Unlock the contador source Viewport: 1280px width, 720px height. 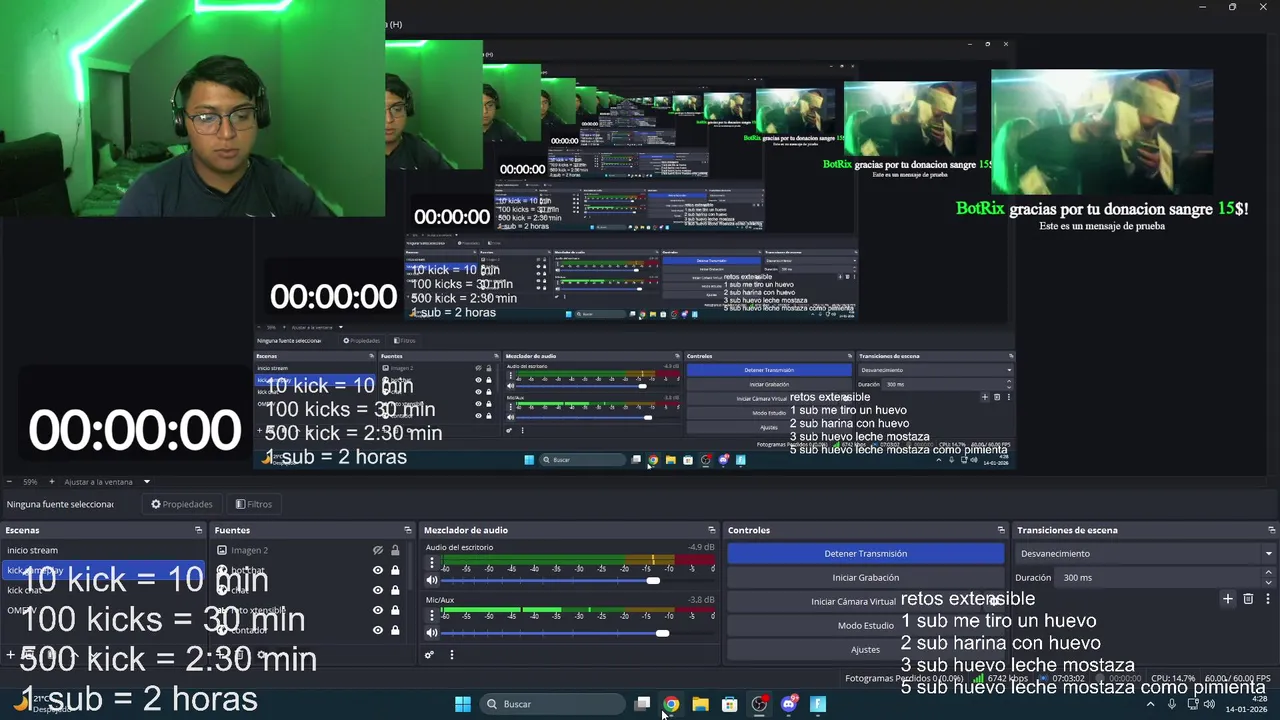click(395, 630)
